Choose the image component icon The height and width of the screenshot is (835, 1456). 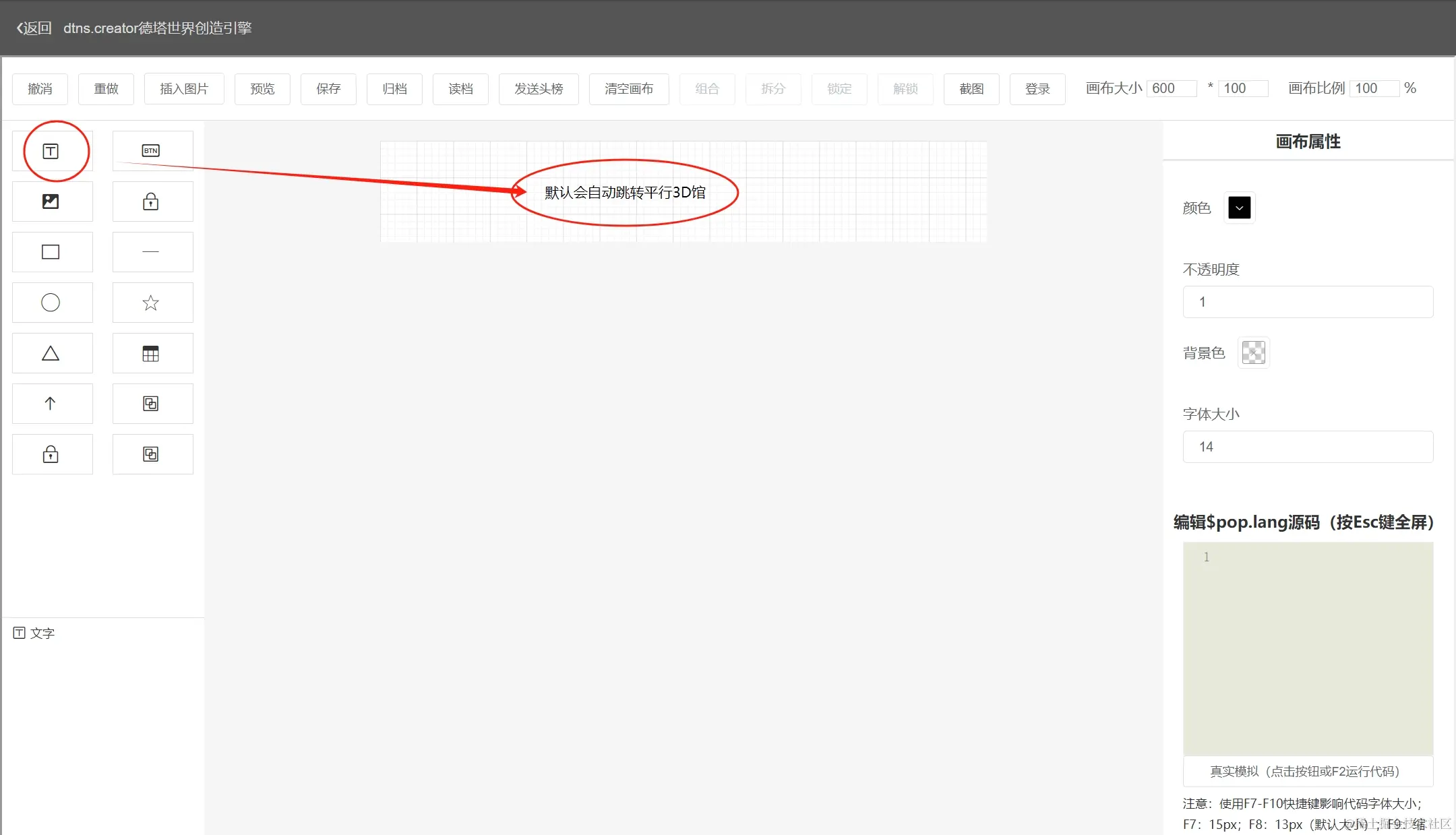click(51, 202)
